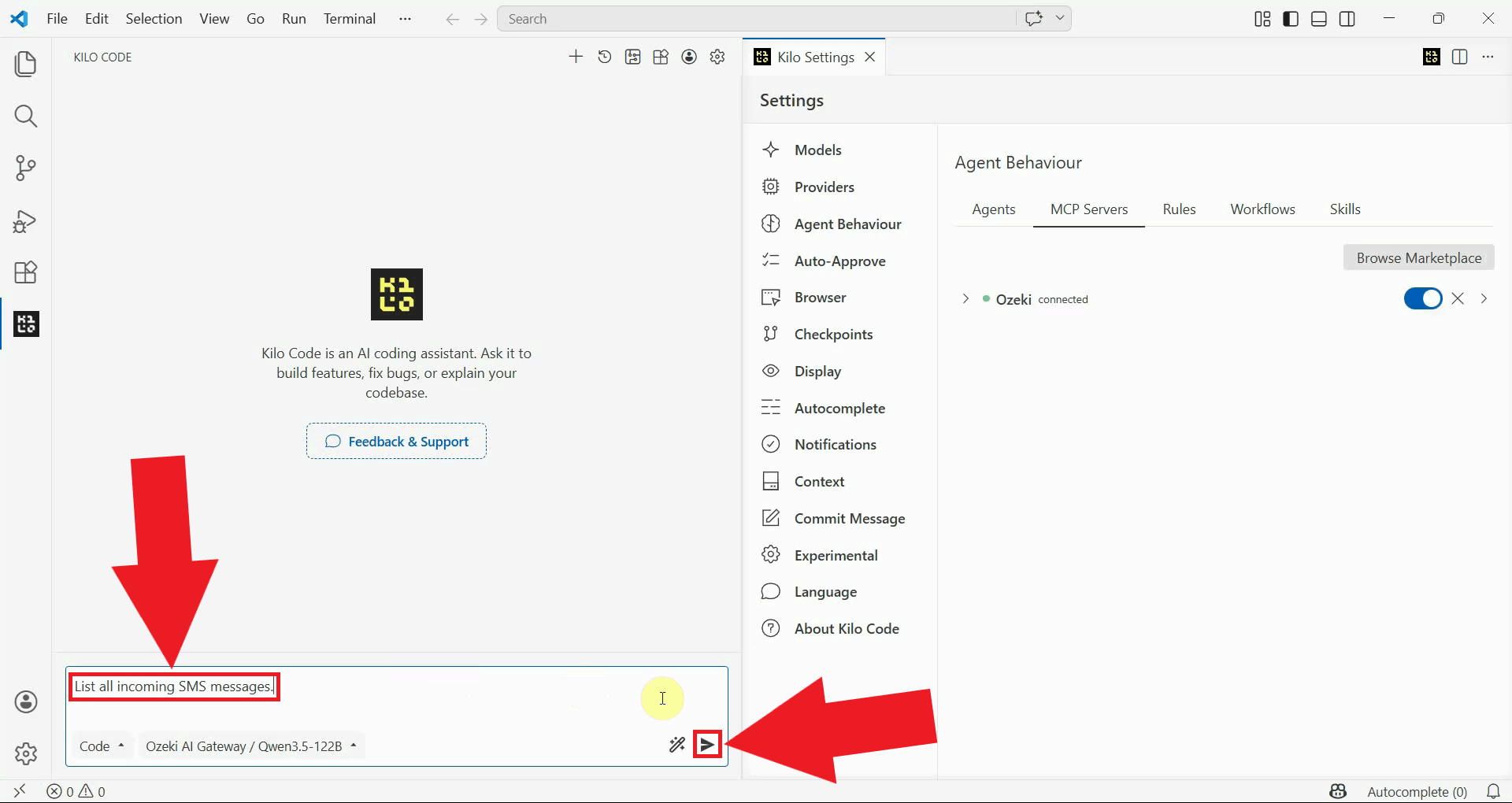Open Ozeki server details with the right arrow
Image resolution: width=1512 pixels, height=803 pixels.
click(1484, 298)
